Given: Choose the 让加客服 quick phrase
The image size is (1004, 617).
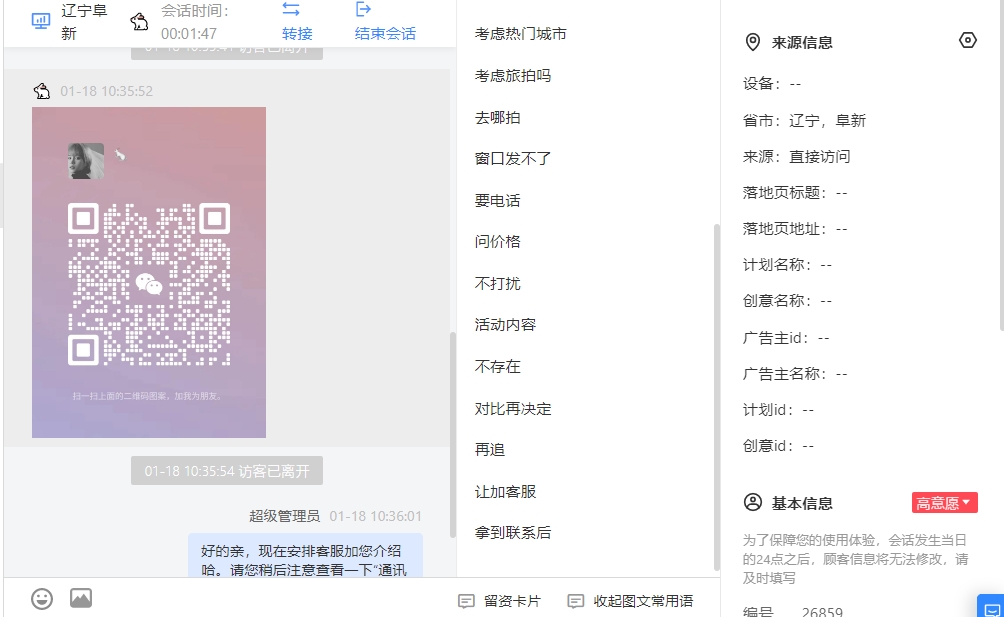Looking at the screenshot, I should (x=505, y=492).
